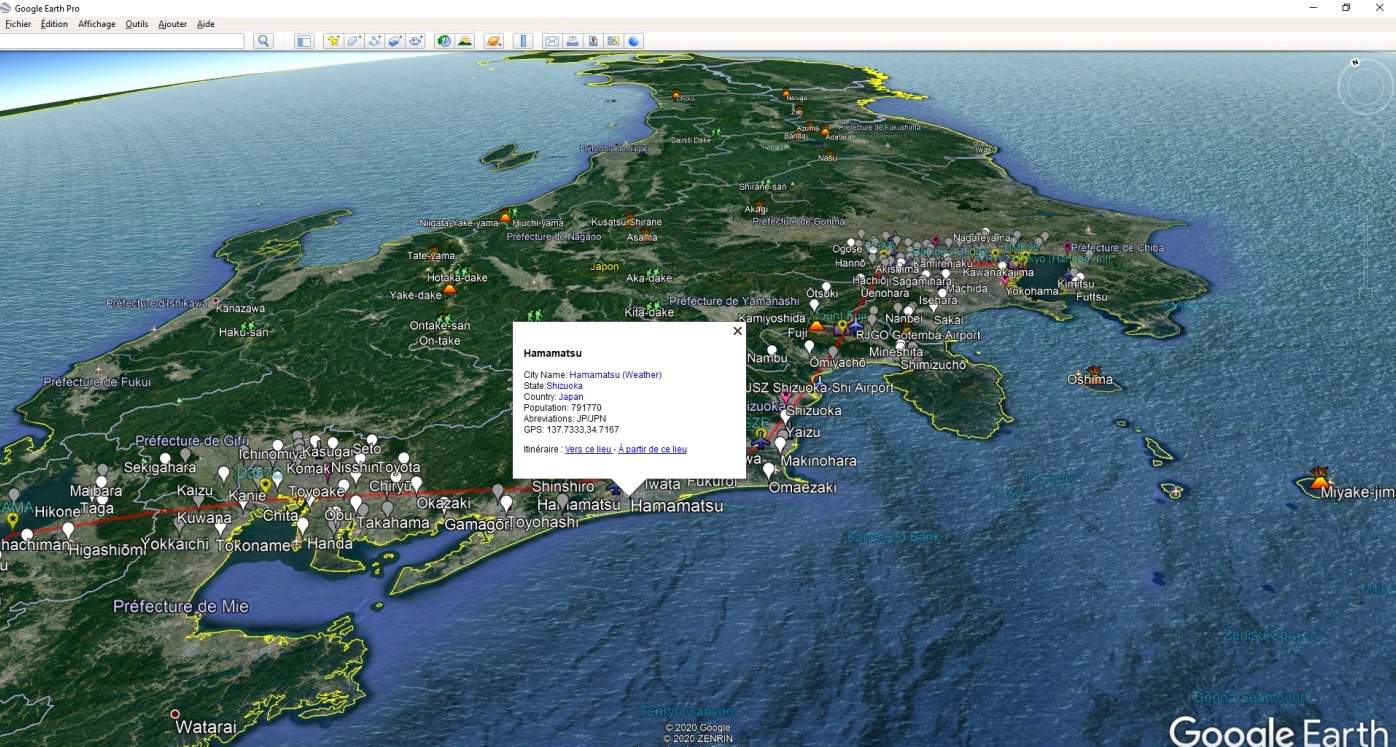
Task: Click the save image icon
Action: click(x=593, y=41)
